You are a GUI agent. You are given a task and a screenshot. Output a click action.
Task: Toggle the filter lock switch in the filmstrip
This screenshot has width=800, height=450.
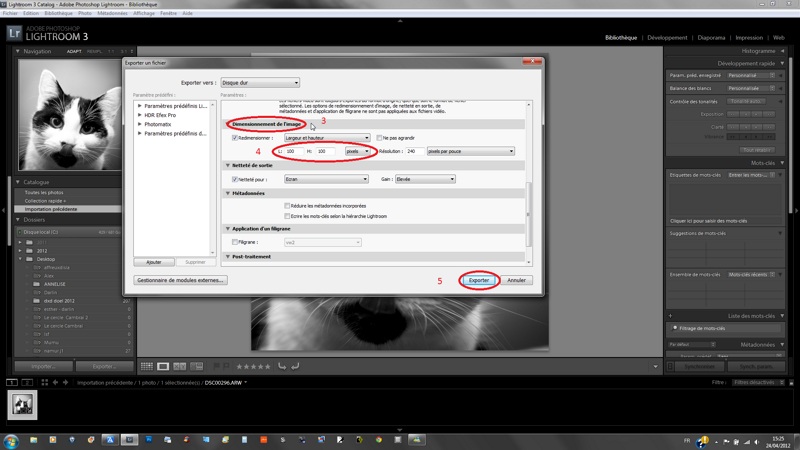tap(791, 383)
